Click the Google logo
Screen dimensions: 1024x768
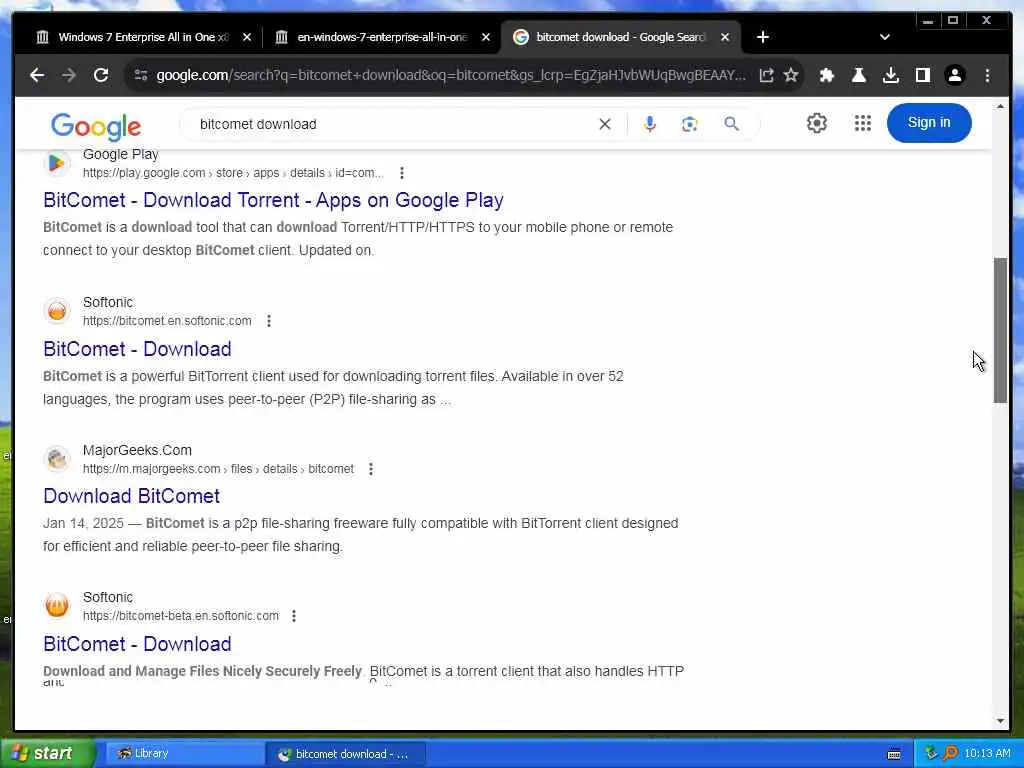(96, 126)
